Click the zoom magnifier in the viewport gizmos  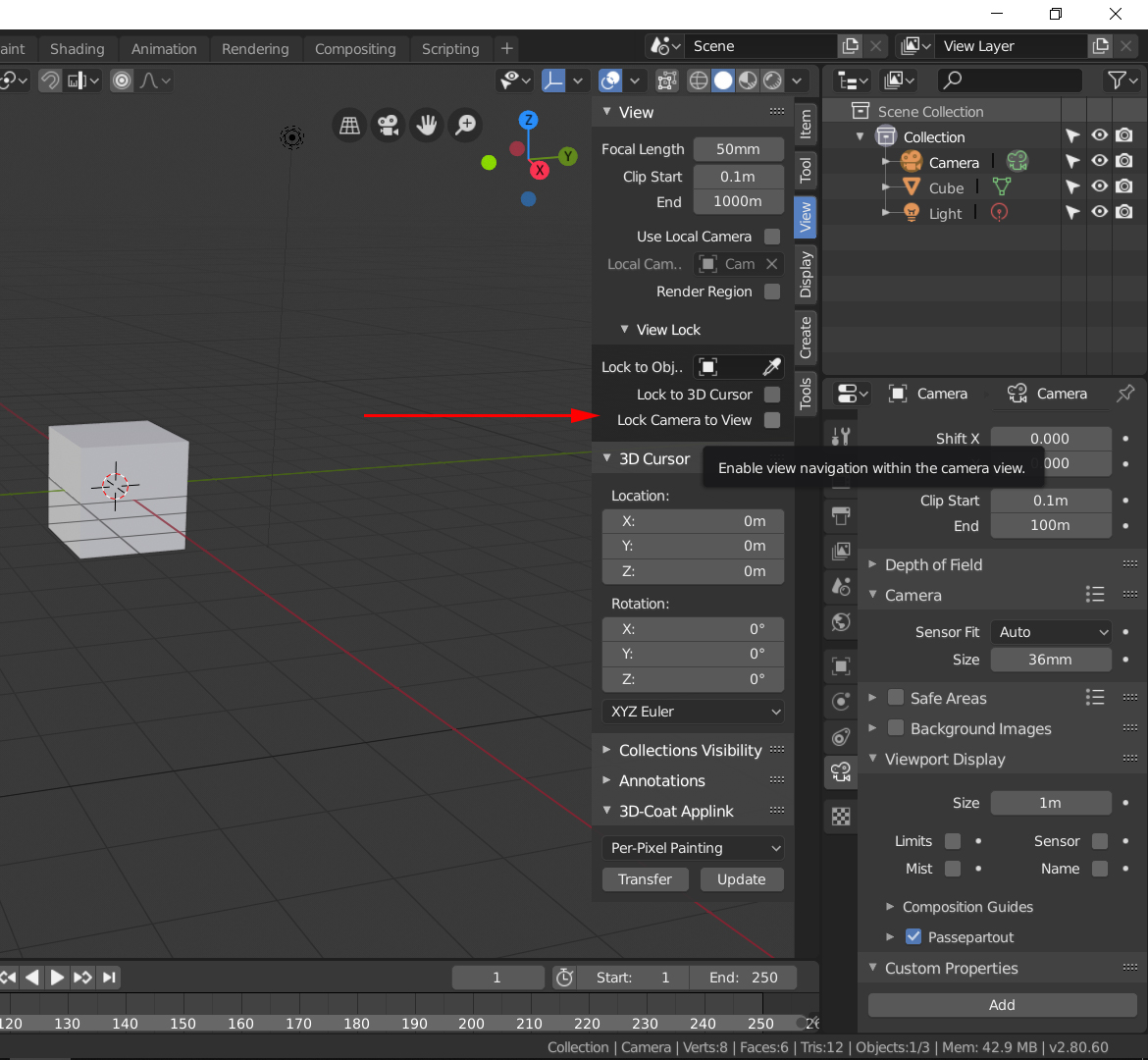point(465,125)
